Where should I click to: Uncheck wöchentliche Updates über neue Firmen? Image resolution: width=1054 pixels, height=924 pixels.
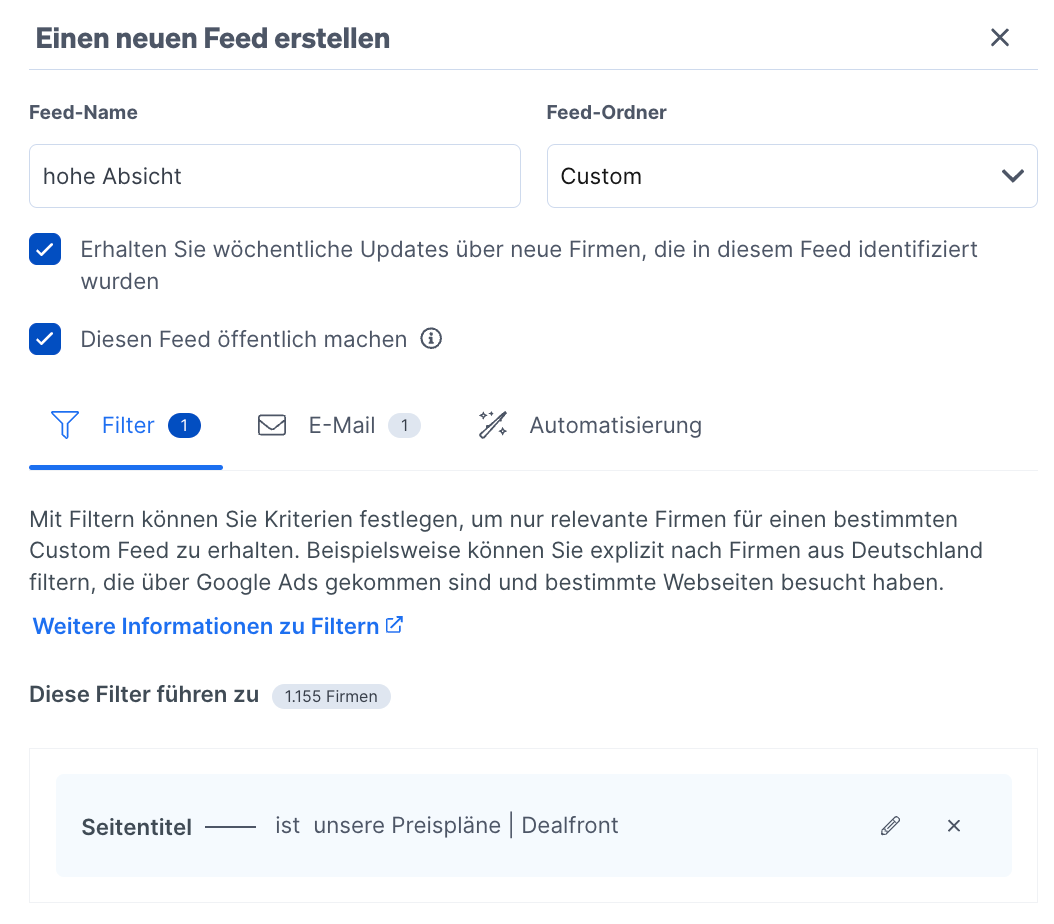pos(44,249)
